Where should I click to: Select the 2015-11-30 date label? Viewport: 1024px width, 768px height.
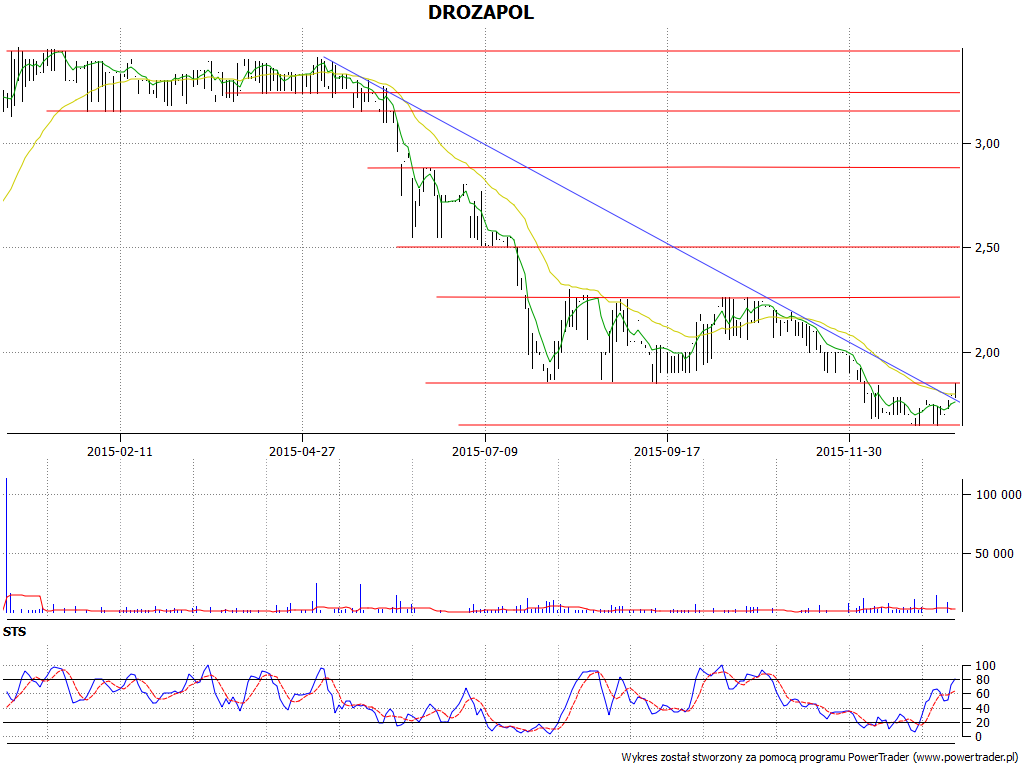pyautogui.click(x=849, y=451)
